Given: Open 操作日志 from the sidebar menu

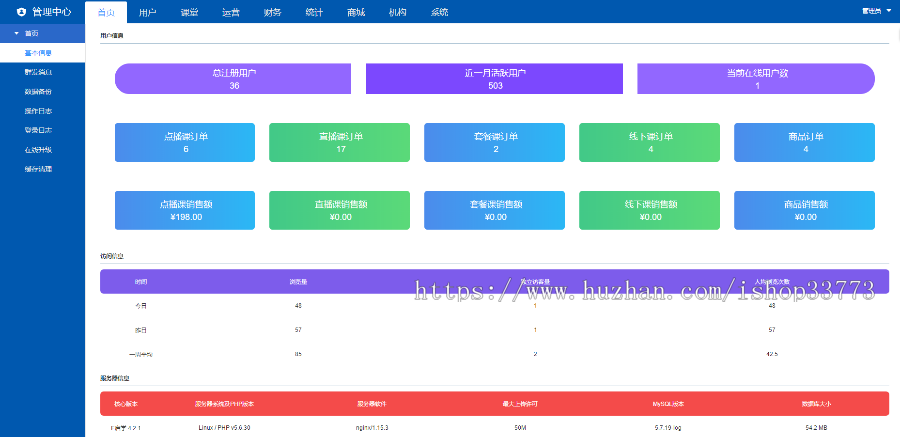Looking at the screenshot, I should [x=38, y=110].
